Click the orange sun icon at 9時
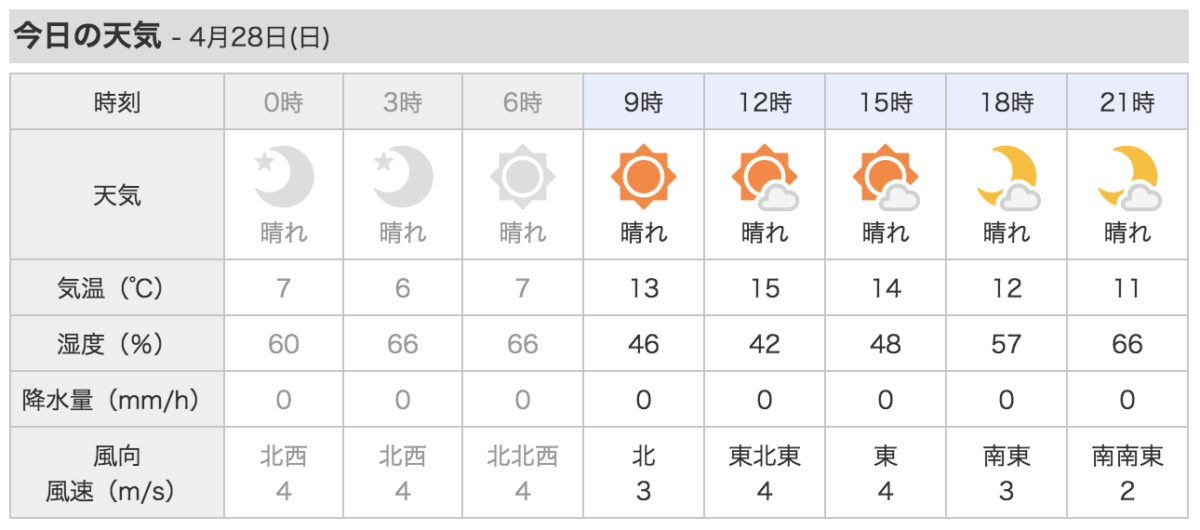 coord(643,177)
